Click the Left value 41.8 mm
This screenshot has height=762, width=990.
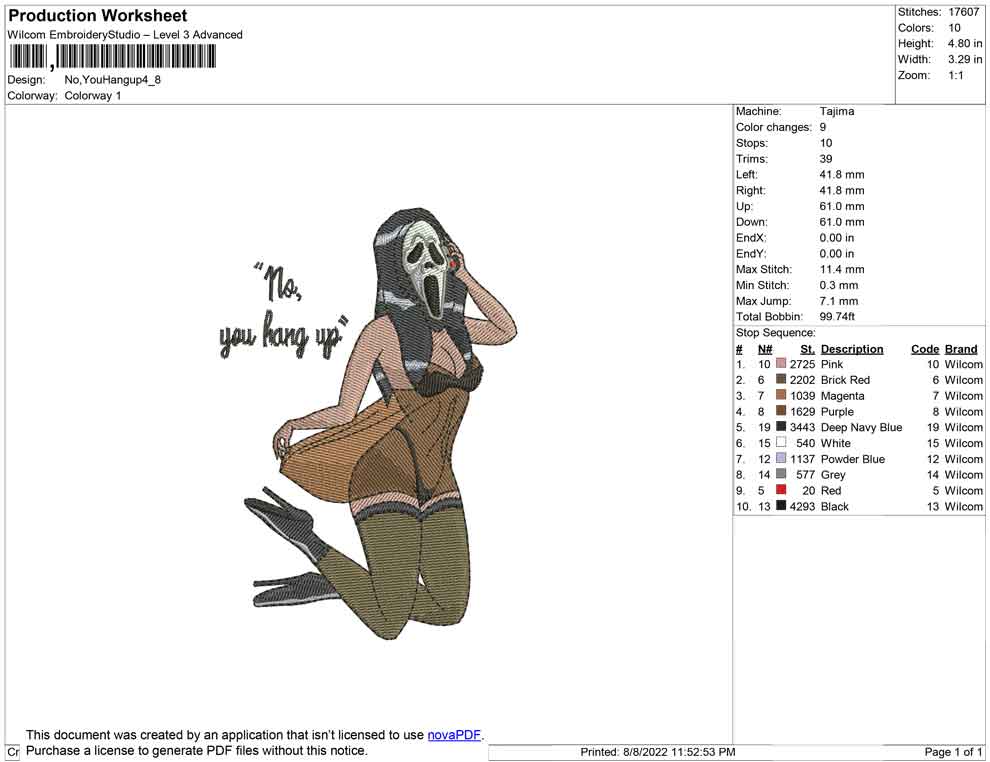842,174
